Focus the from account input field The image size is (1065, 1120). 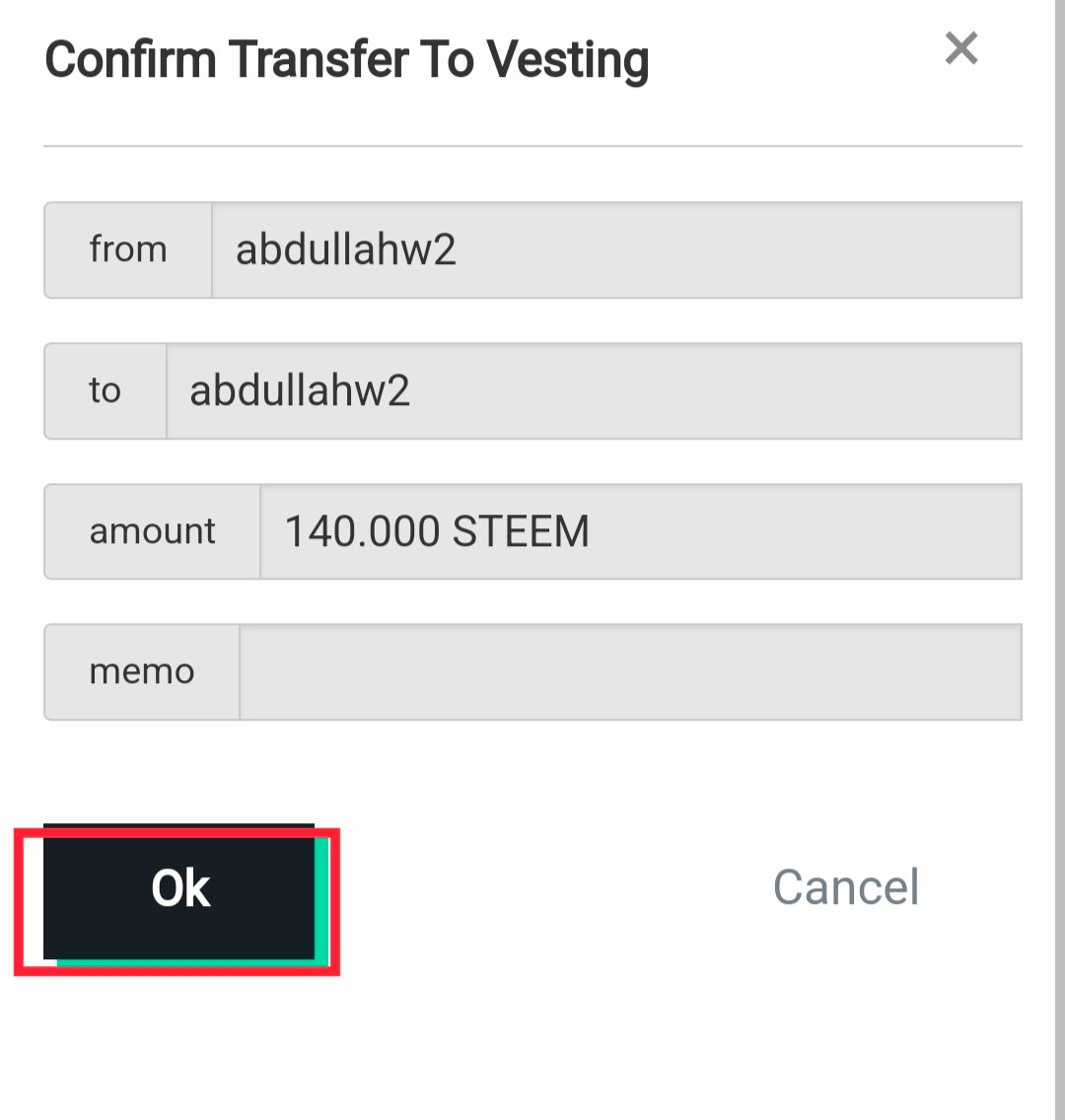pos(616,250)
